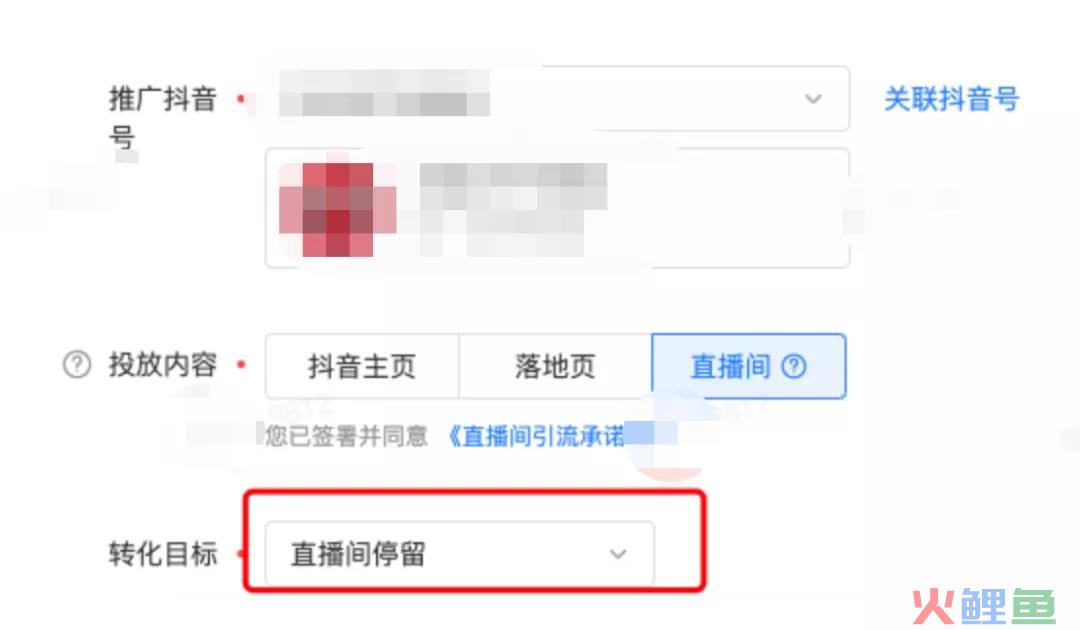Click the 转化目标 field label
This screenshot has width=1080, height=630.
[163, 554]
